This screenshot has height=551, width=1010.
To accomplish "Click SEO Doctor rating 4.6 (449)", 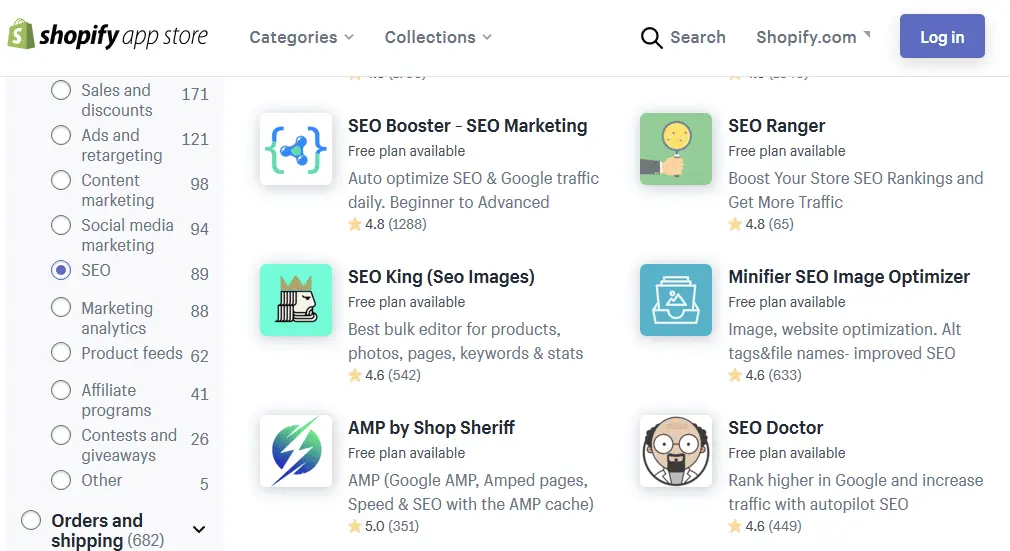I will 765,526.
